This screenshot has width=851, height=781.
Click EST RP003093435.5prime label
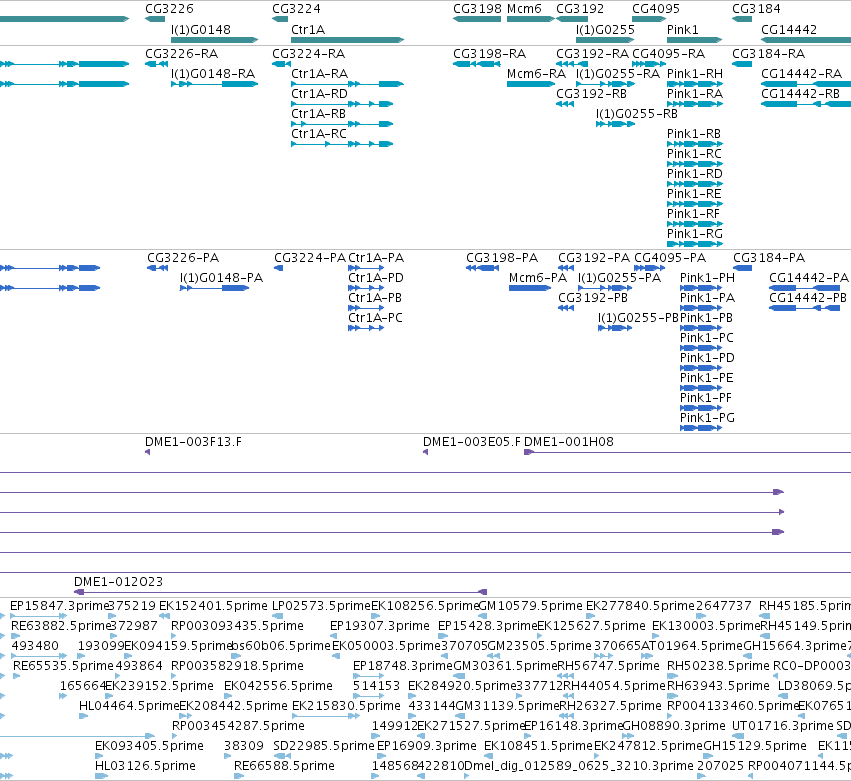(x=237, y=625)
